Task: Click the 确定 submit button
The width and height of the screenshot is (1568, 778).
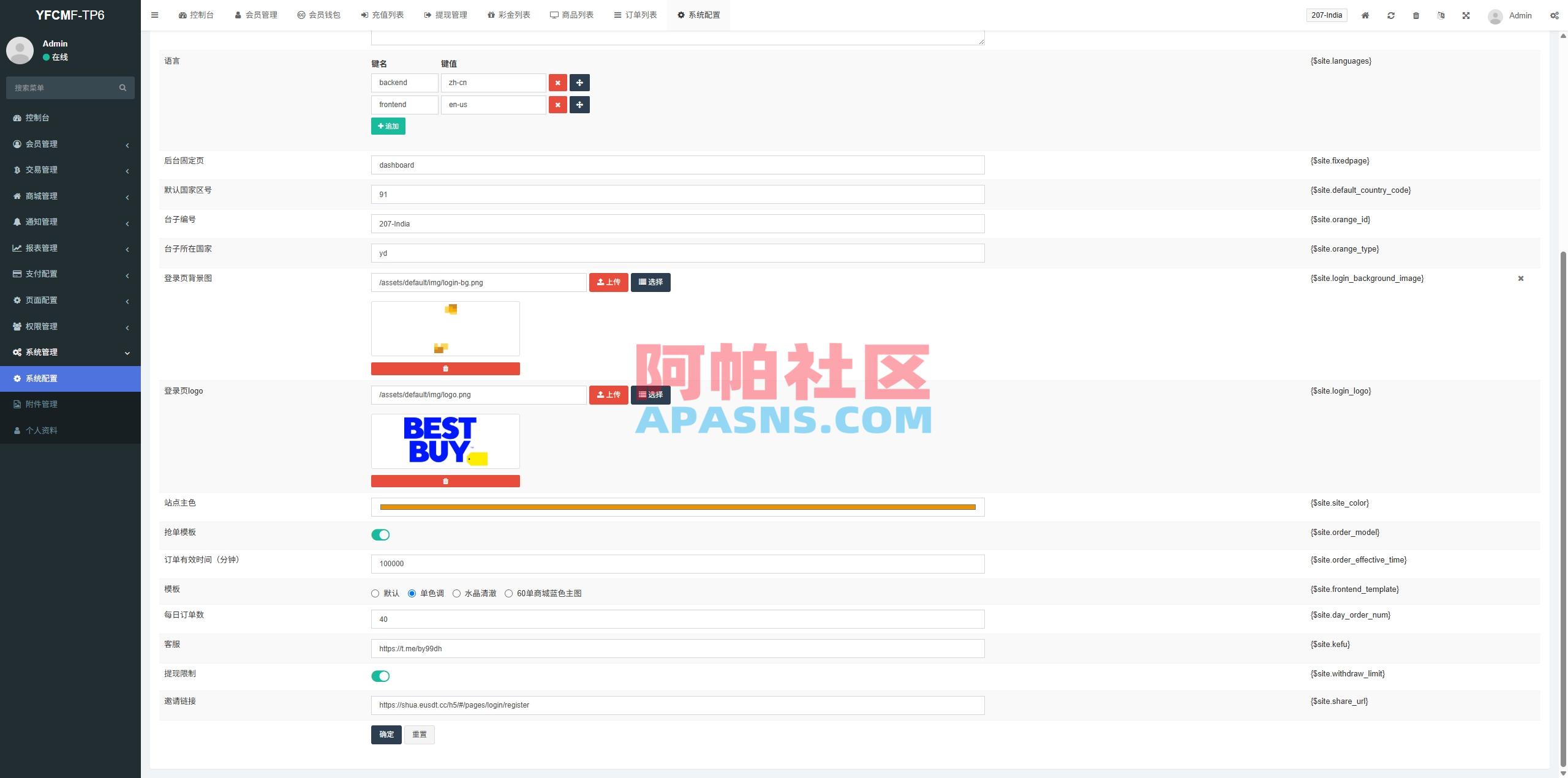Action: pos(386,734)
